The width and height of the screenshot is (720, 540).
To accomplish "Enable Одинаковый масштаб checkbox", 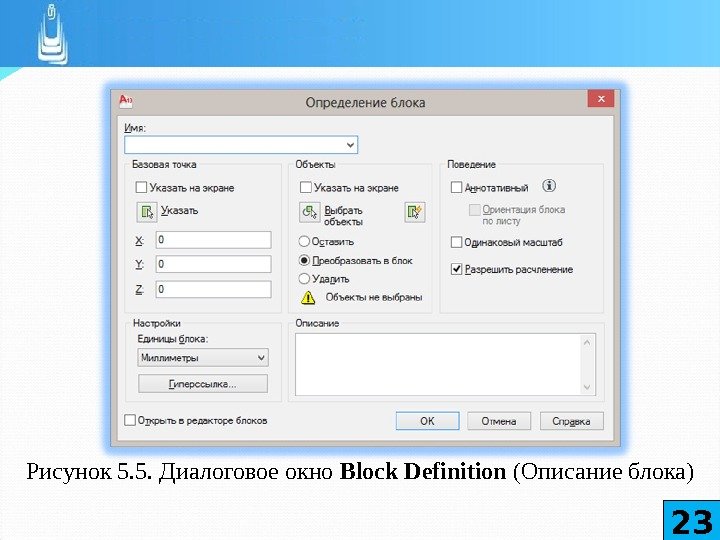I will tap(456, 242).
